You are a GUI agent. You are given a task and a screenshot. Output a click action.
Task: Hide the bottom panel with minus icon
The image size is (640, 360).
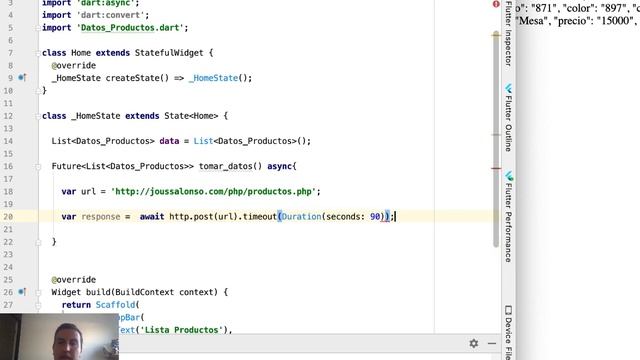[492, 343]
